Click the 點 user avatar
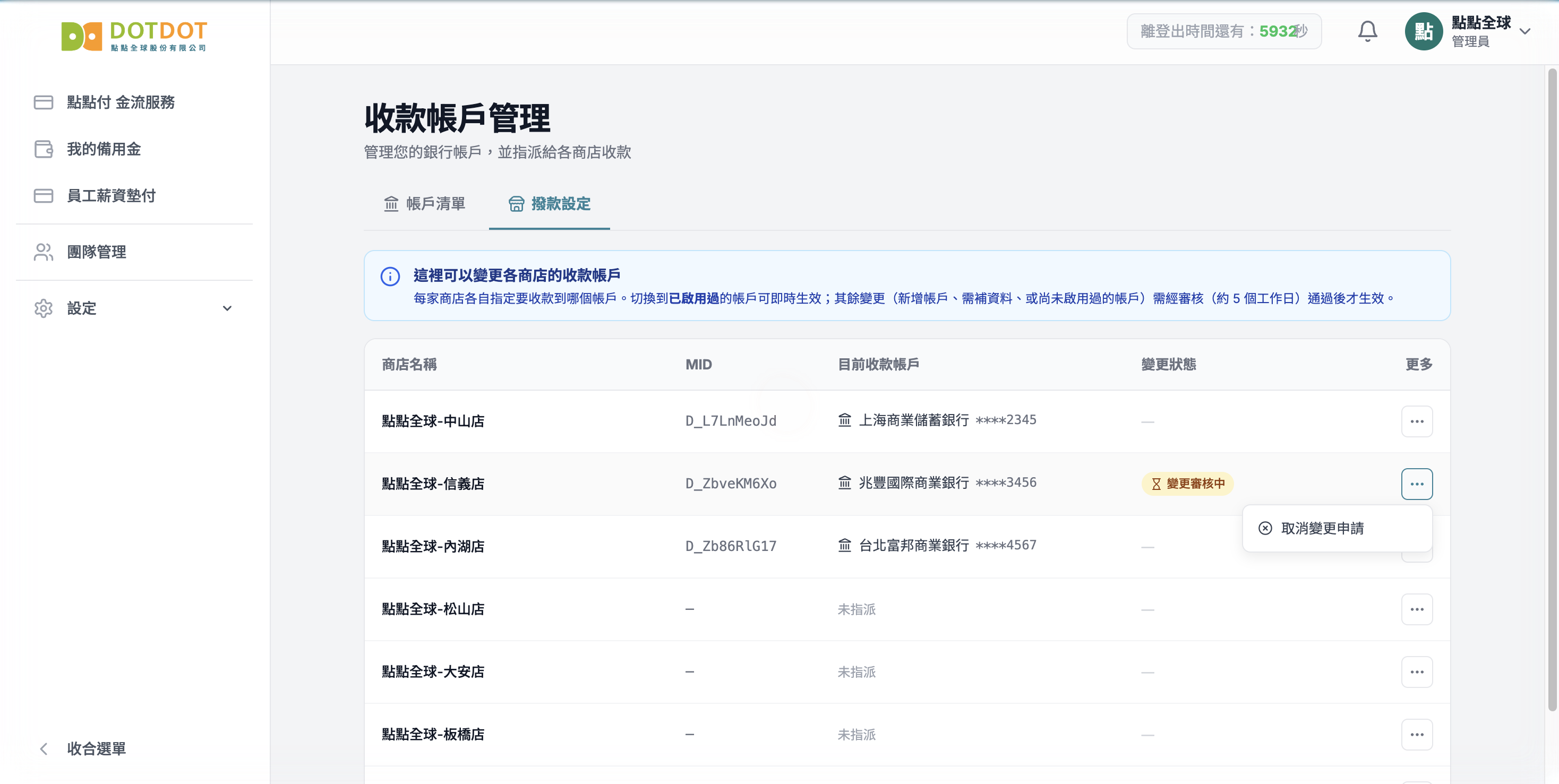 pos(1424,31)
